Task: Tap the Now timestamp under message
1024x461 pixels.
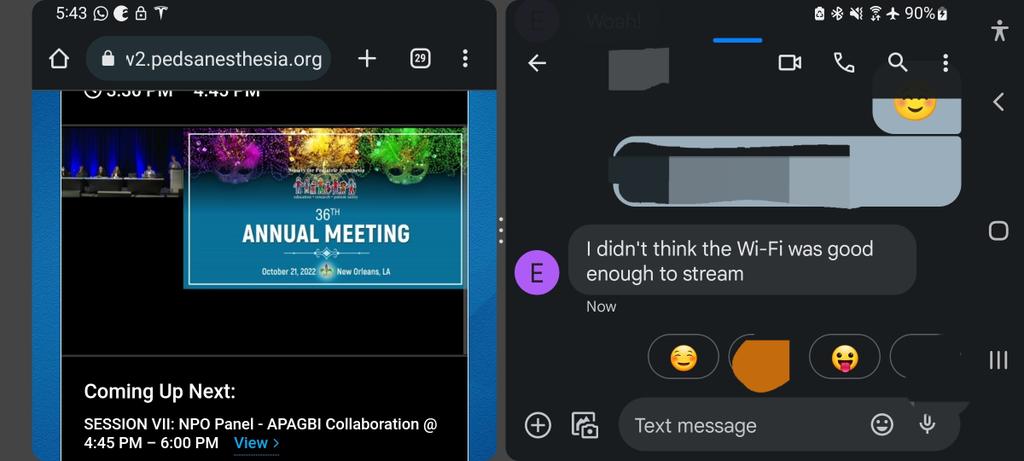Action: pyautogui.click(x=601, y=306)
